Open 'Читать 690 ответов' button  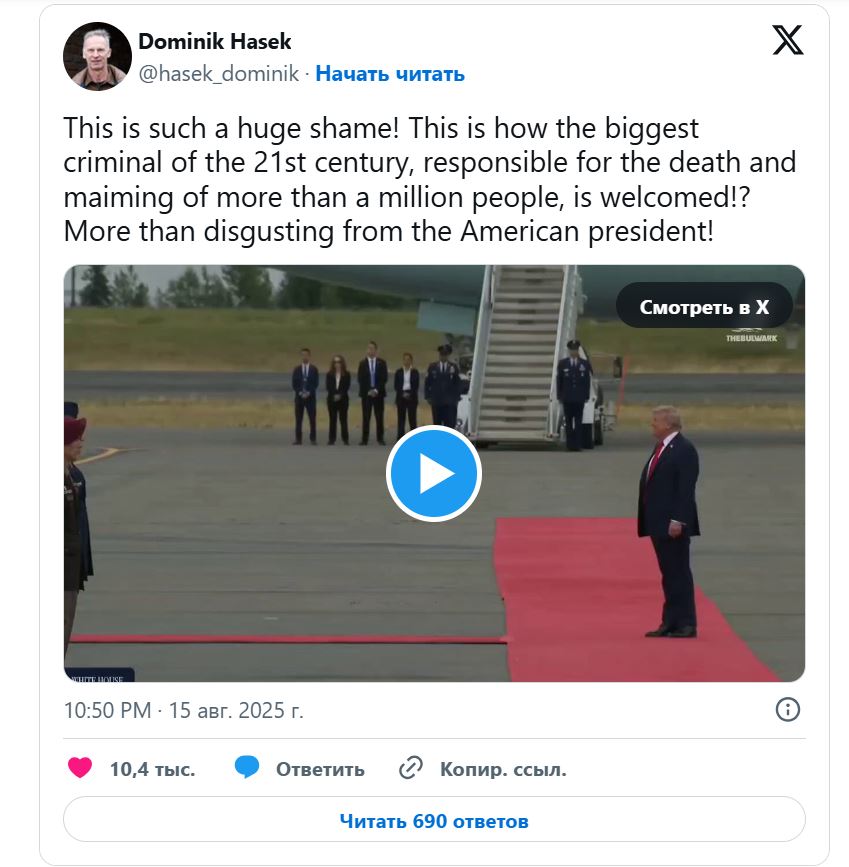[x=434, y=819]
